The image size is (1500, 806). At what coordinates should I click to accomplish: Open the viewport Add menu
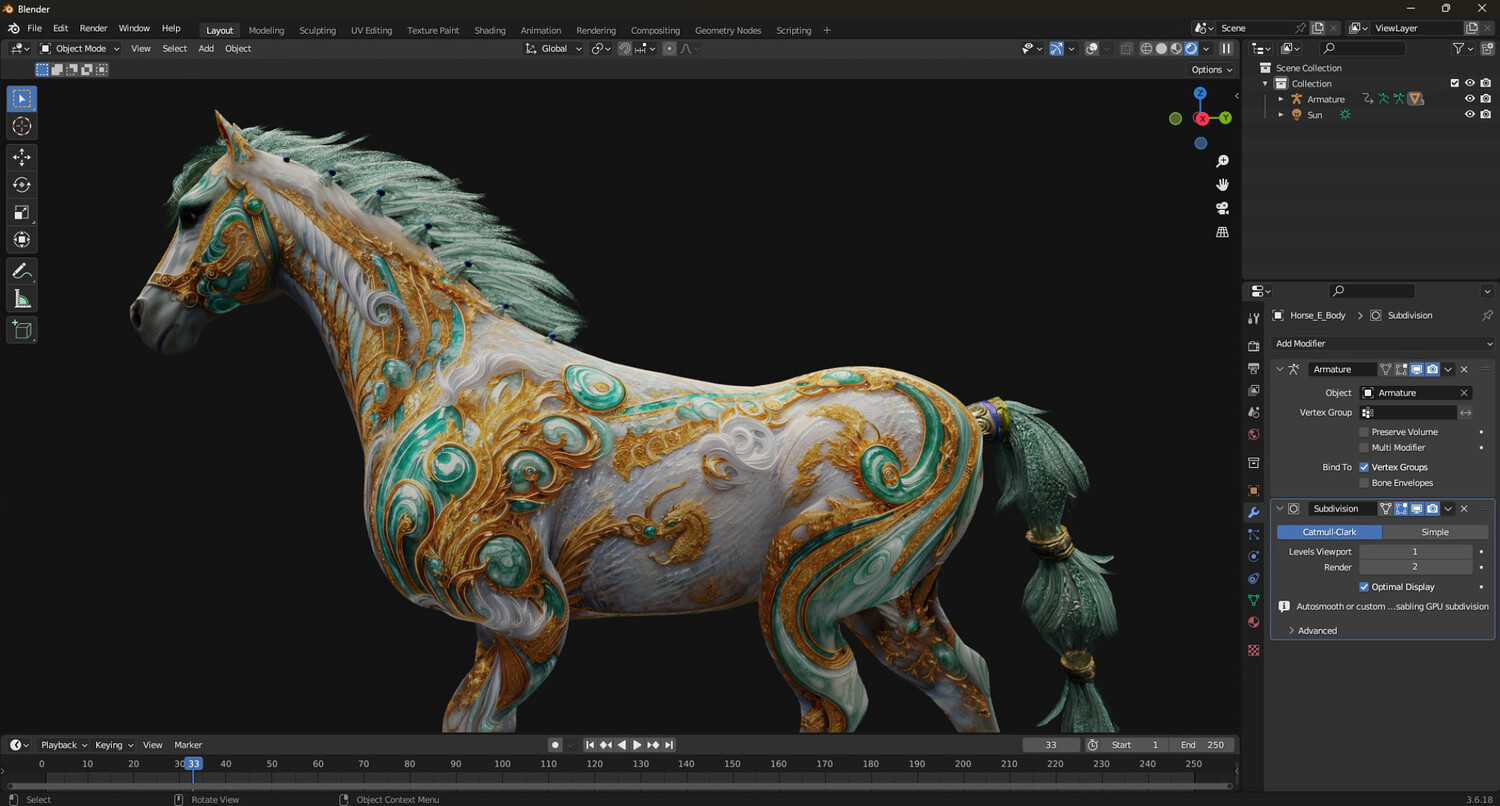pyautogui.click(x=206, y=48)
